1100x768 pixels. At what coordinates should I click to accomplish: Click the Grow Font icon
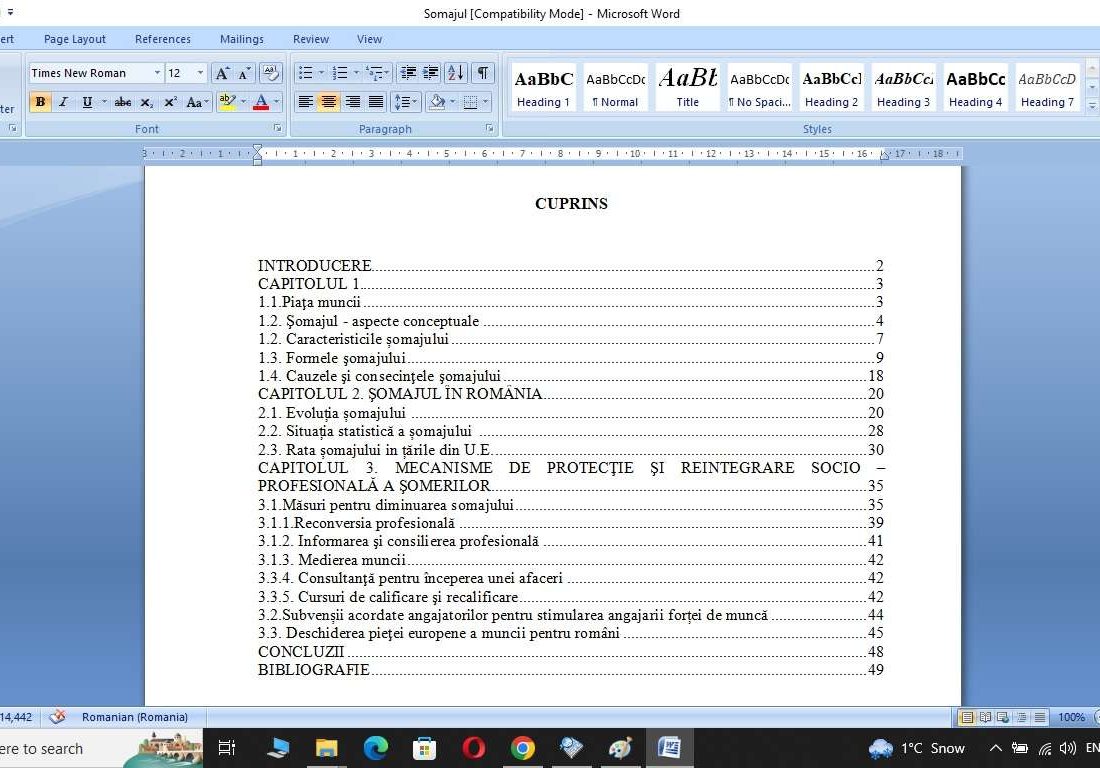tap(222, 73)
